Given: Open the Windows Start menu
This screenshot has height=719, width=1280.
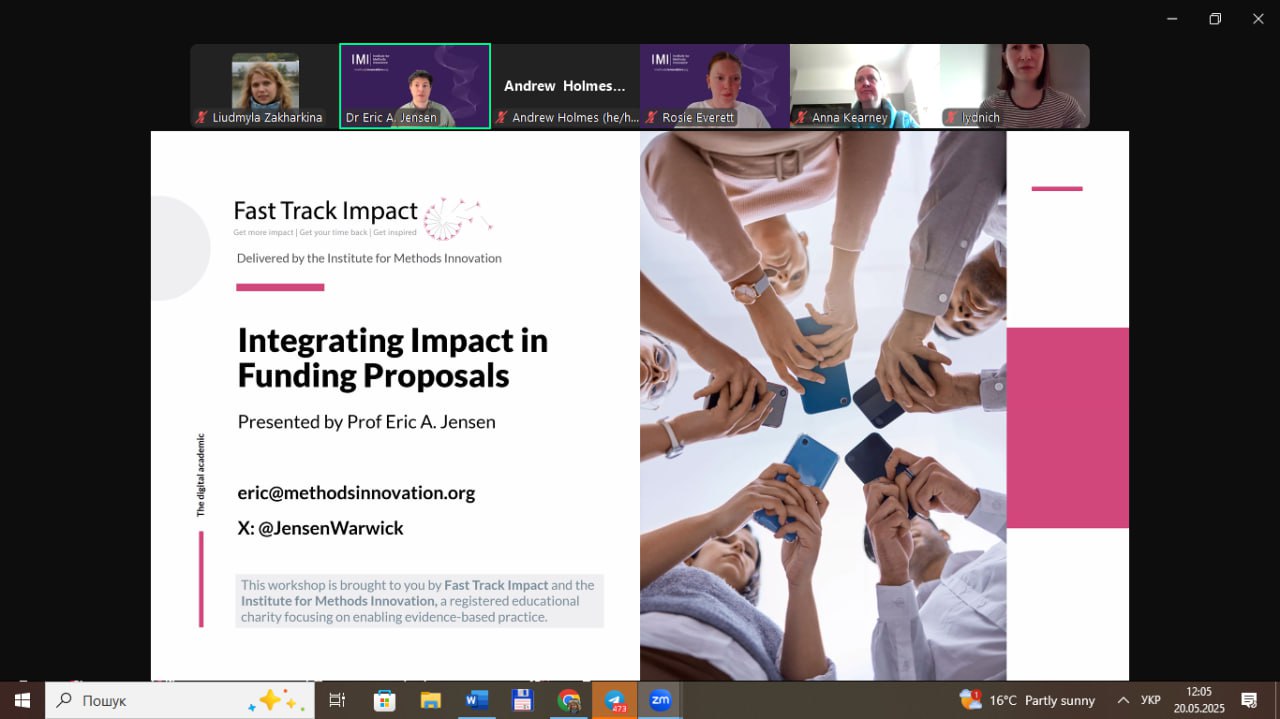Looking at the screenshot, I should [x=22, y=700].
